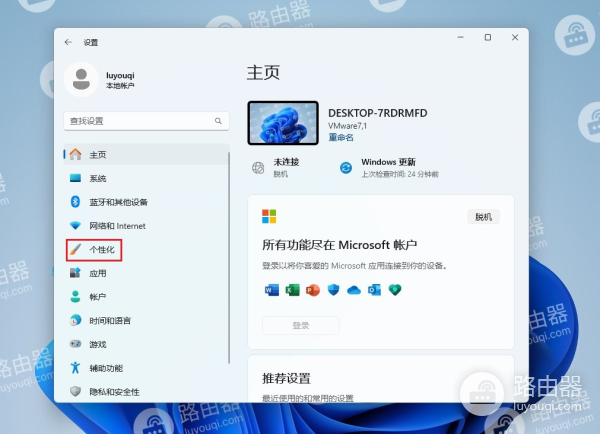
Task: Go to 蓝牙和其他设备 menu text
Action: pos(118,202)
